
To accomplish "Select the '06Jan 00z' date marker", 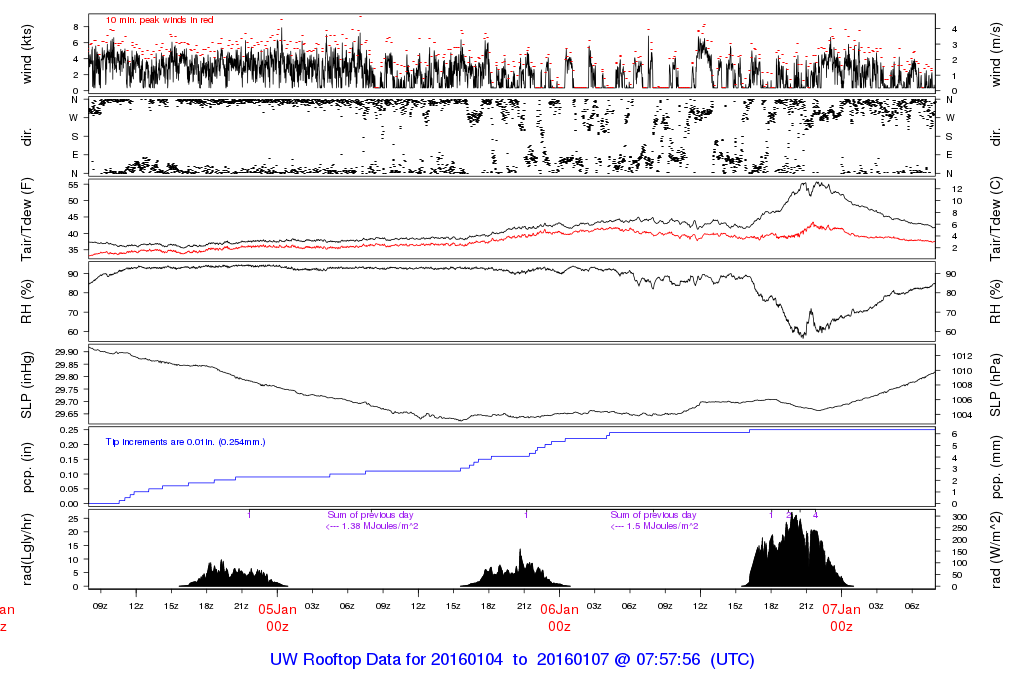I will 560,618.
